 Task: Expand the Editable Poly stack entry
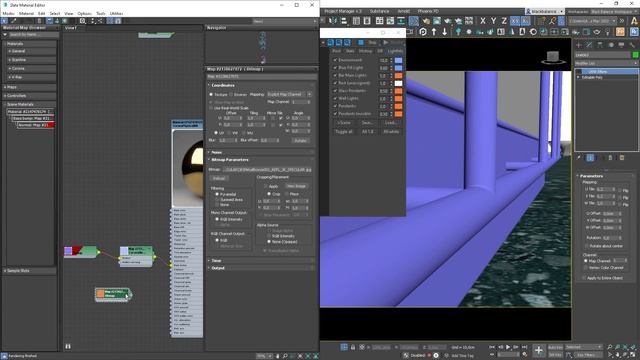pyautogui.click(x=578, y=77)
